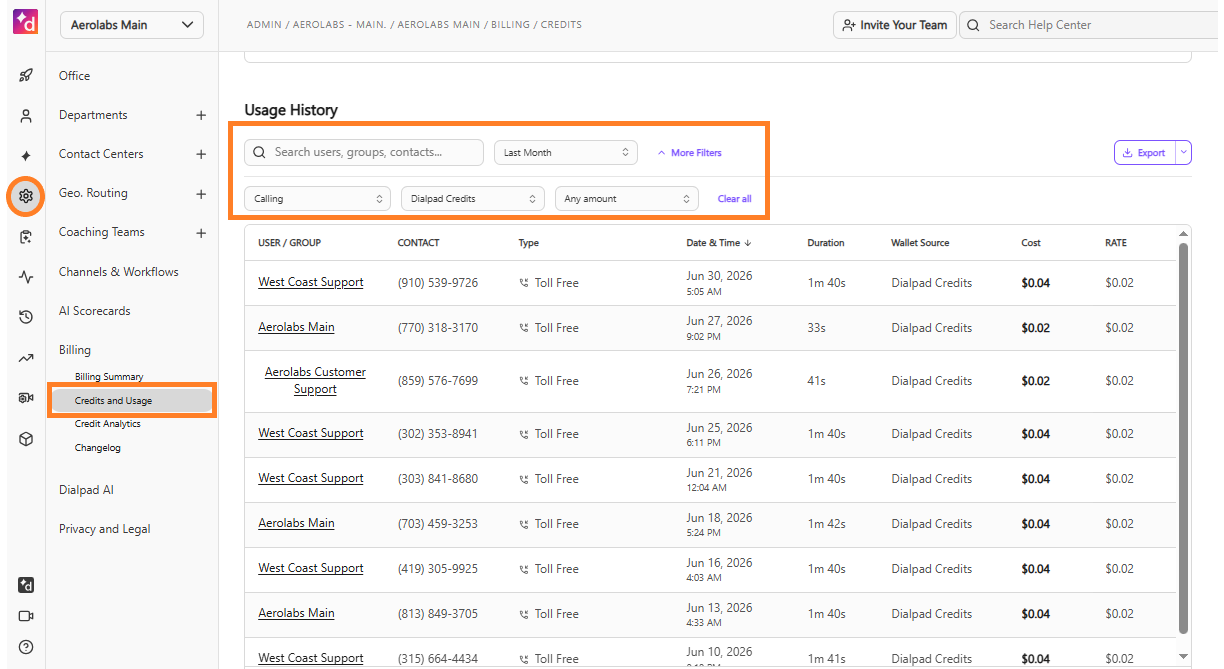The image size is (1224, 669).
Task: Open the person profile icon in sidebar
Action: tap(26, 116)
